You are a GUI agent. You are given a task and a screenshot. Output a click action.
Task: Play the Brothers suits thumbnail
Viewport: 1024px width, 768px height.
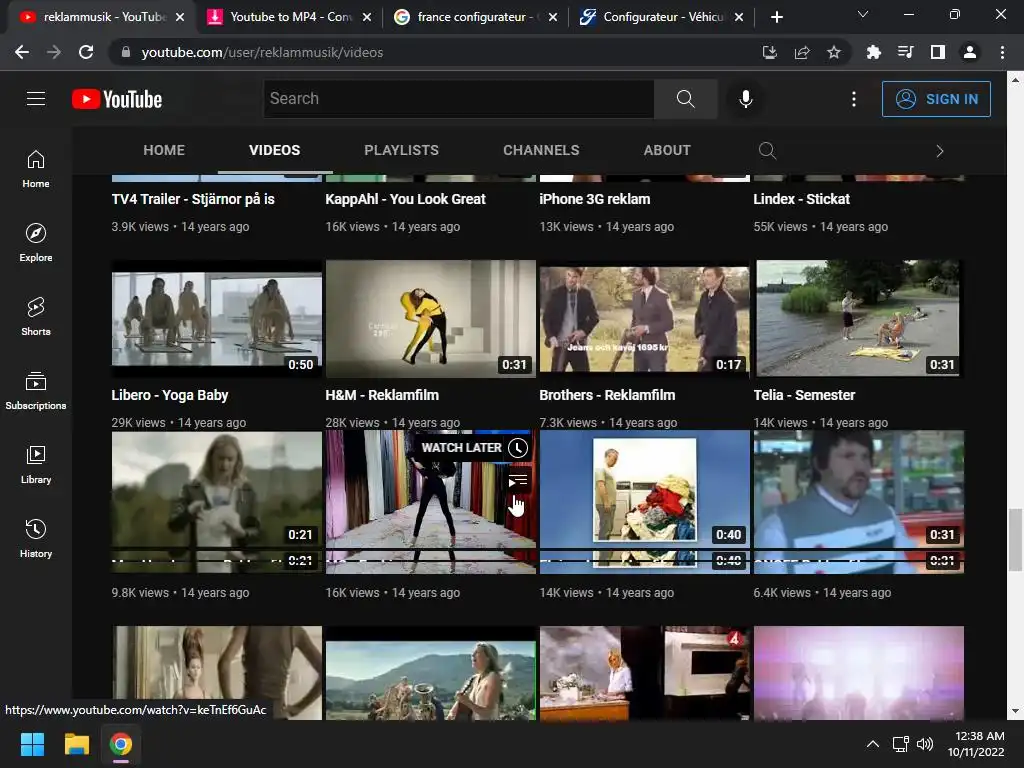click(645, 319)
